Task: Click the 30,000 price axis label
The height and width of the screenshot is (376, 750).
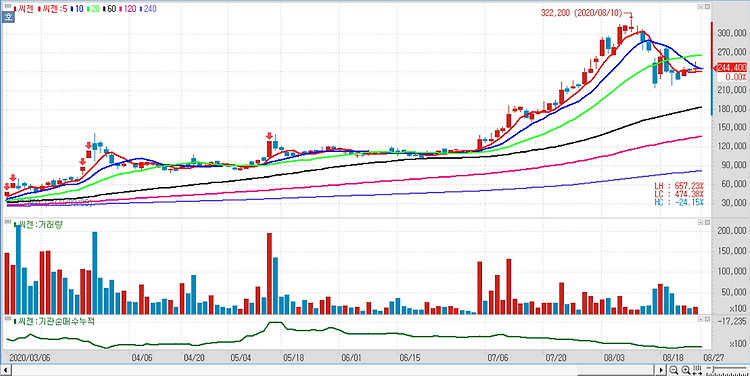Action: [x=733, y=203]
